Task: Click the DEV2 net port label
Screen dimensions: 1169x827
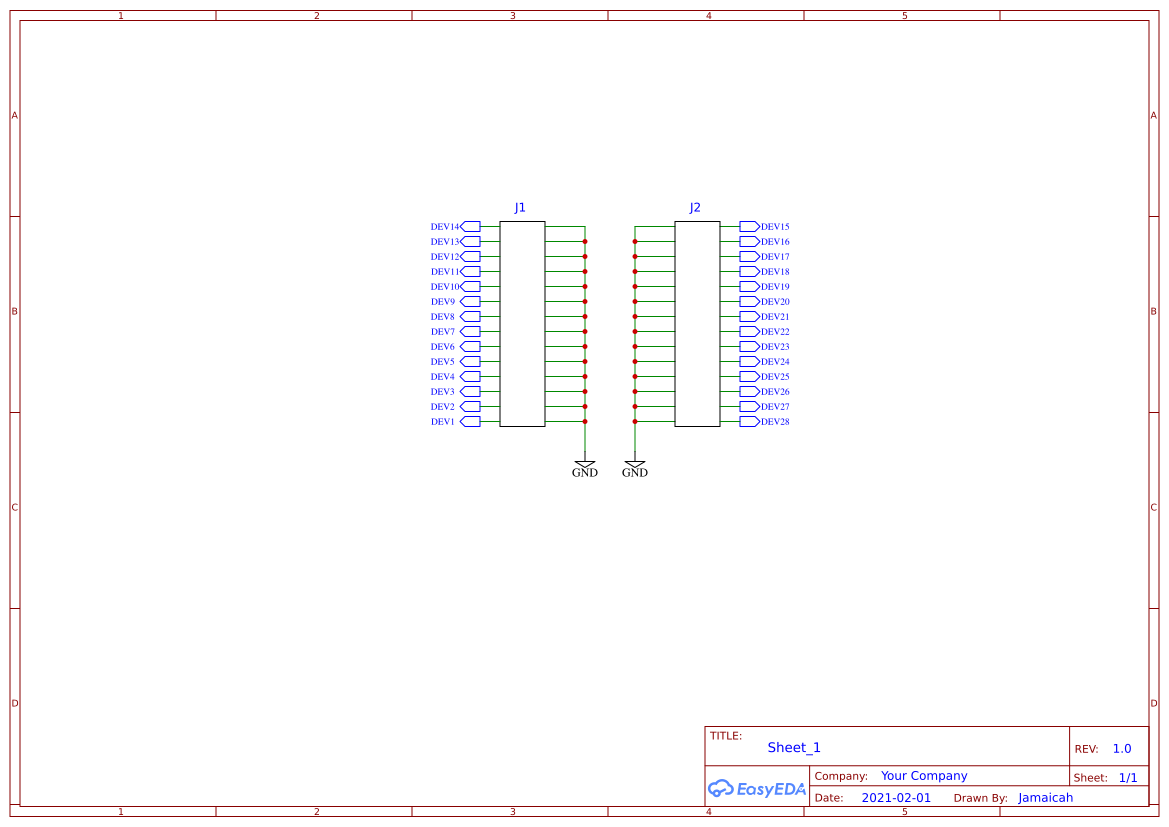Action: (x=442, y=406)
